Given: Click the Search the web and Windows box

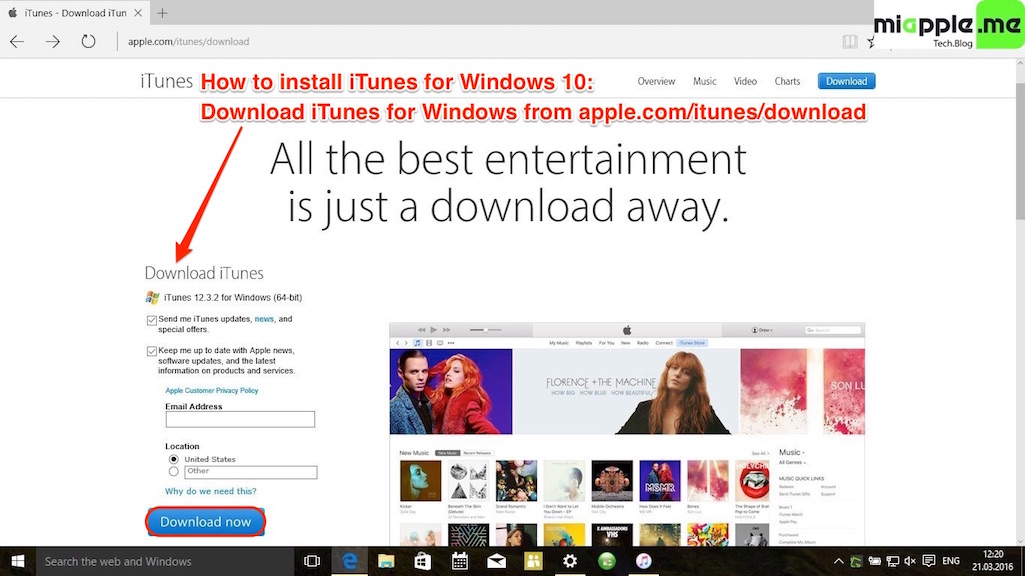Looking at the screenshot, I should 165,561.
